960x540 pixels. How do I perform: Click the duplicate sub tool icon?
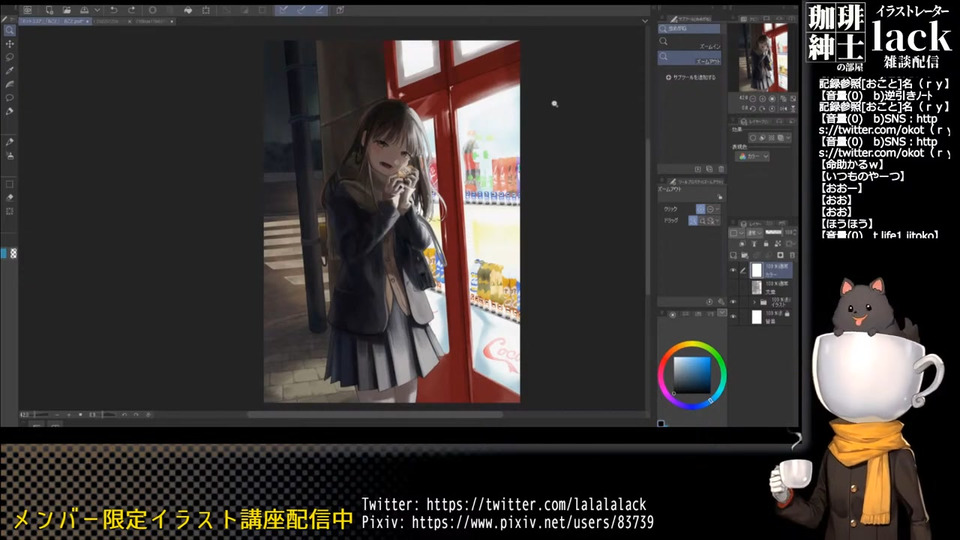710,169
